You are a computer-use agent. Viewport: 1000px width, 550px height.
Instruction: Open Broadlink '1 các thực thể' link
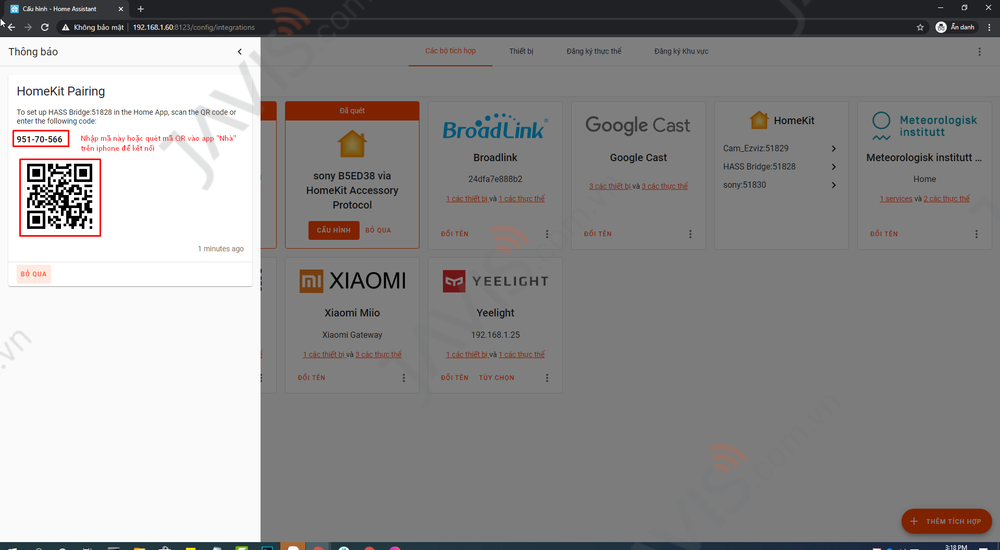[522, 198]
